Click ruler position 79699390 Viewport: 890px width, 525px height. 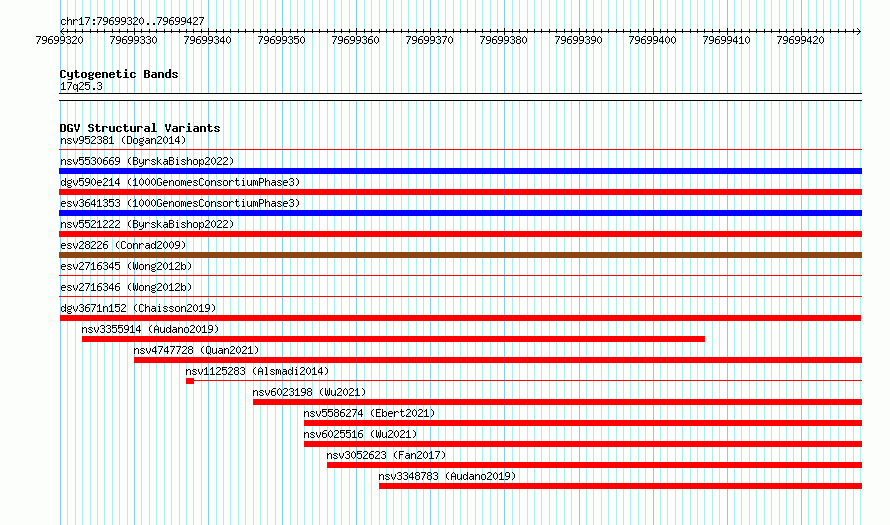(x=578, y=40)
